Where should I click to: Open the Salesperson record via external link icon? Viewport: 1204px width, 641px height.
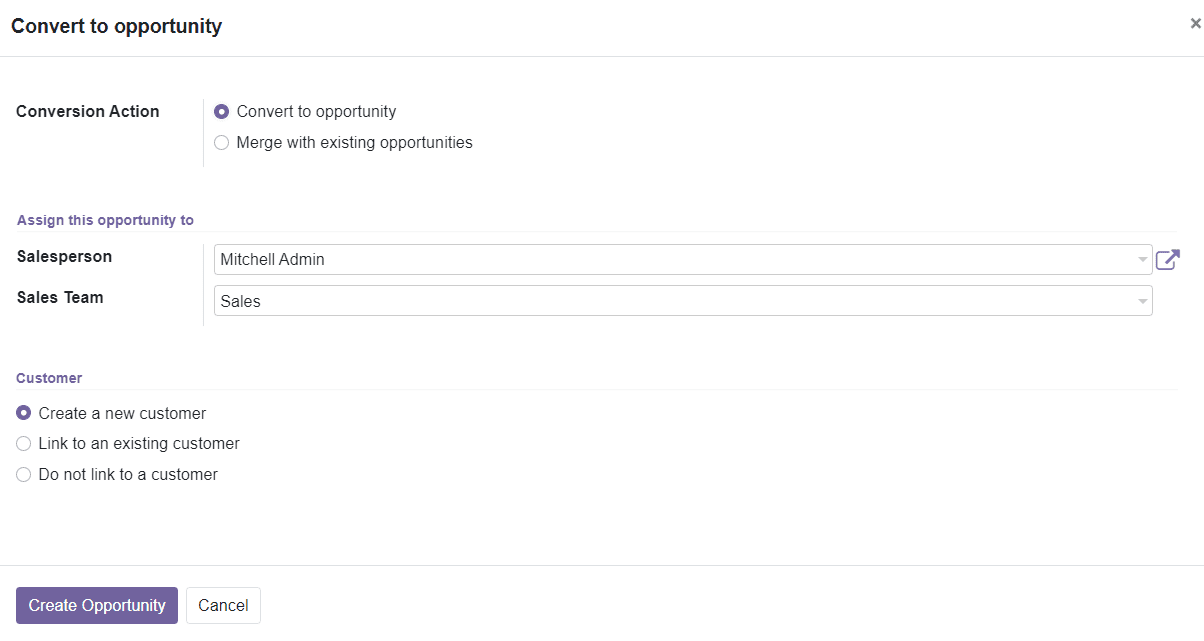1168,258
